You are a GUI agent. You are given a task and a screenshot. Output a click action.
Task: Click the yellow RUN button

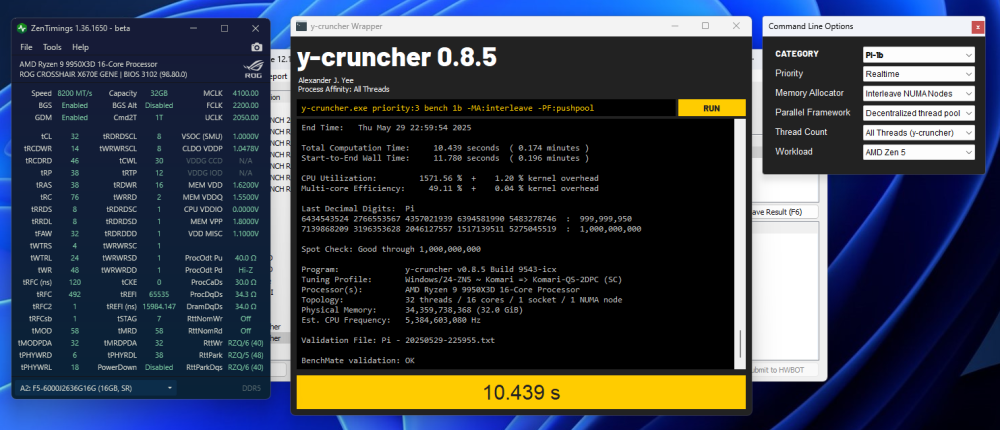[x=711, y=108]
